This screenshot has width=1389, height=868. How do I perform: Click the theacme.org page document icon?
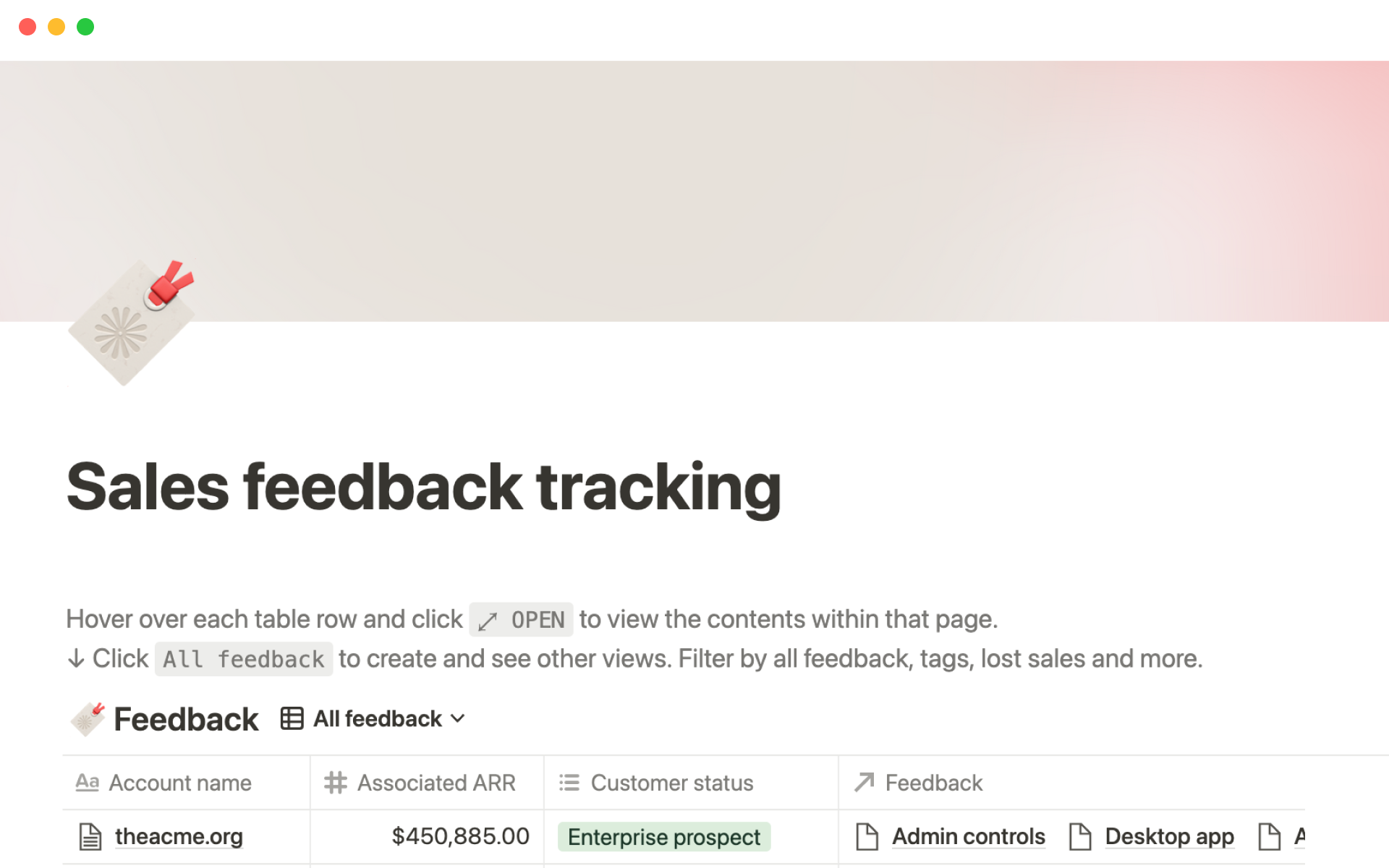(90, 837)
